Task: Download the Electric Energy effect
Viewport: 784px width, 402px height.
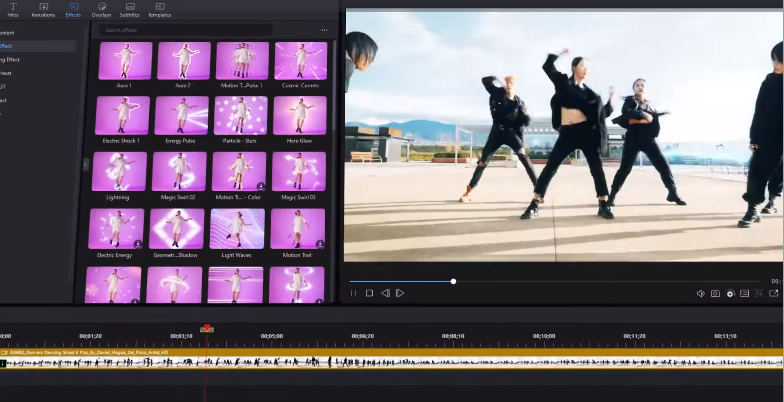Action: tap(137, 243)
